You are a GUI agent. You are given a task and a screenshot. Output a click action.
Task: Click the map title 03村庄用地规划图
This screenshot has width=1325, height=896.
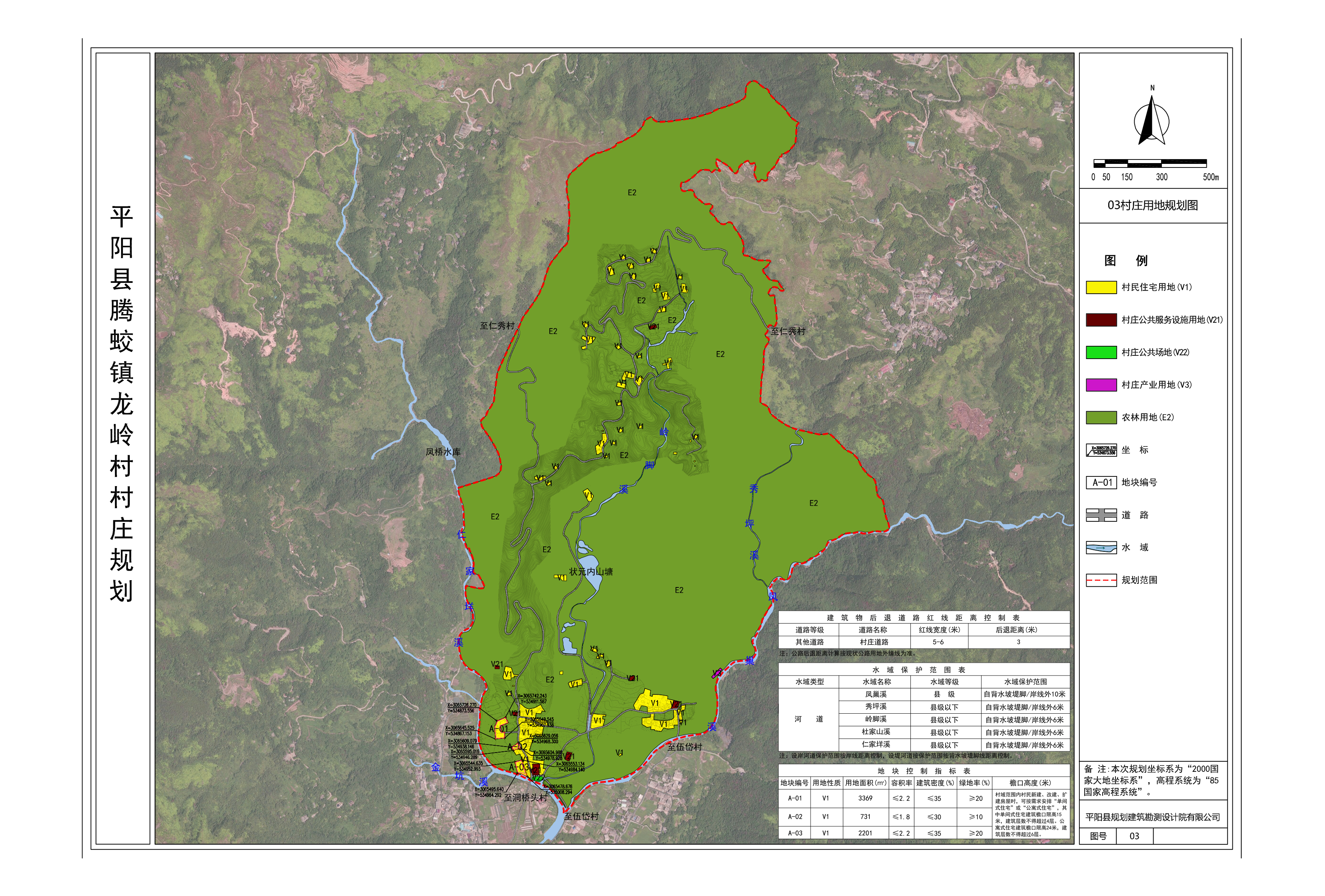[1152, 205]
